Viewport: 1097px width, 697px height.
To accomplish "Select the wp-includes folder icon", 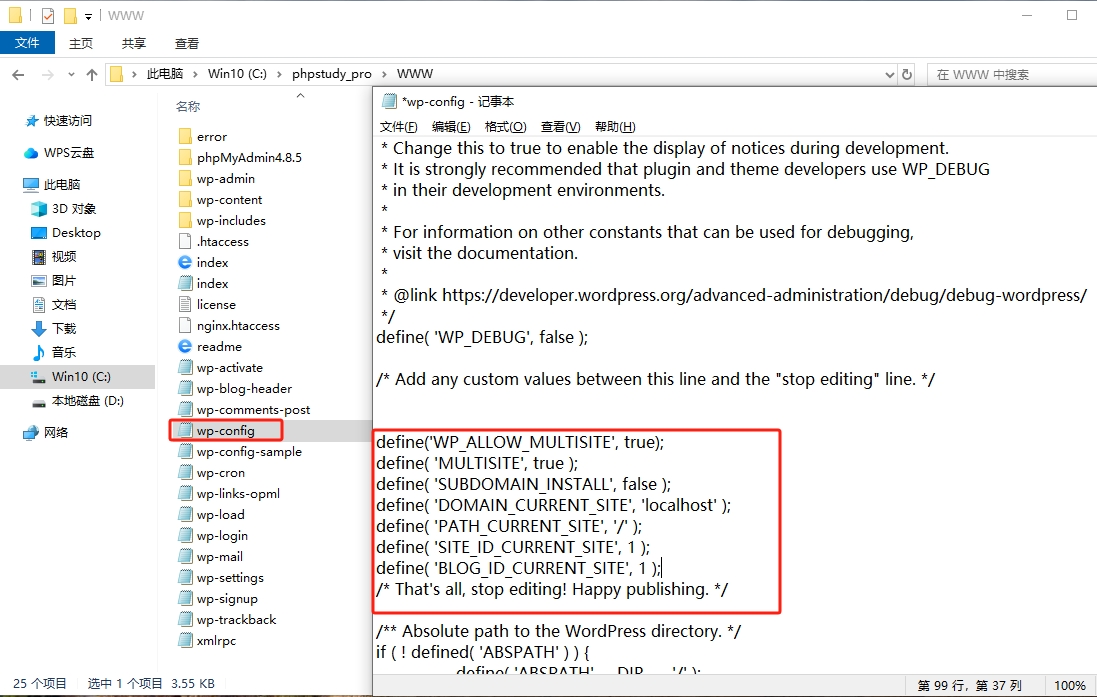I will 185,220.
